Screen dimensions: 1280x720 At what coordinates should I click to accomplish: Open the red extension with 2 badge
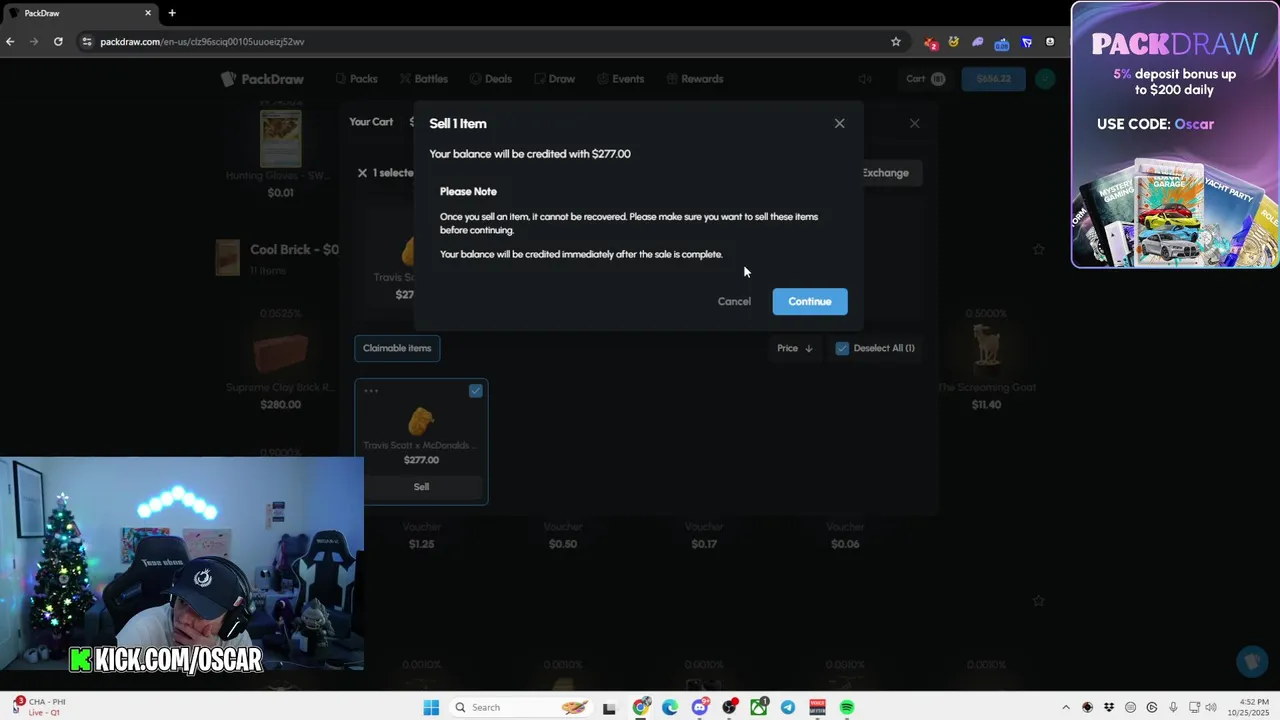tap(931, 42)
